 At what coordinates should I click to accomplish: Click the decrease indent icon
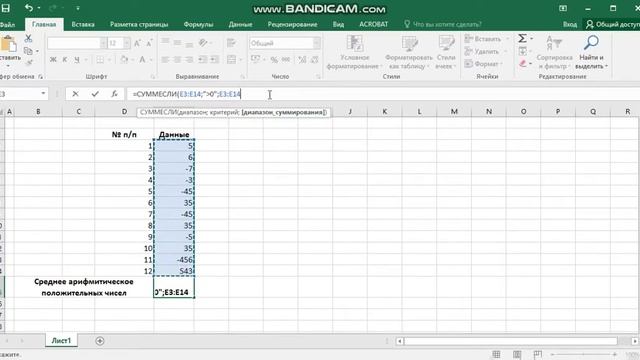pyautogui.click(x=203, y=60)
